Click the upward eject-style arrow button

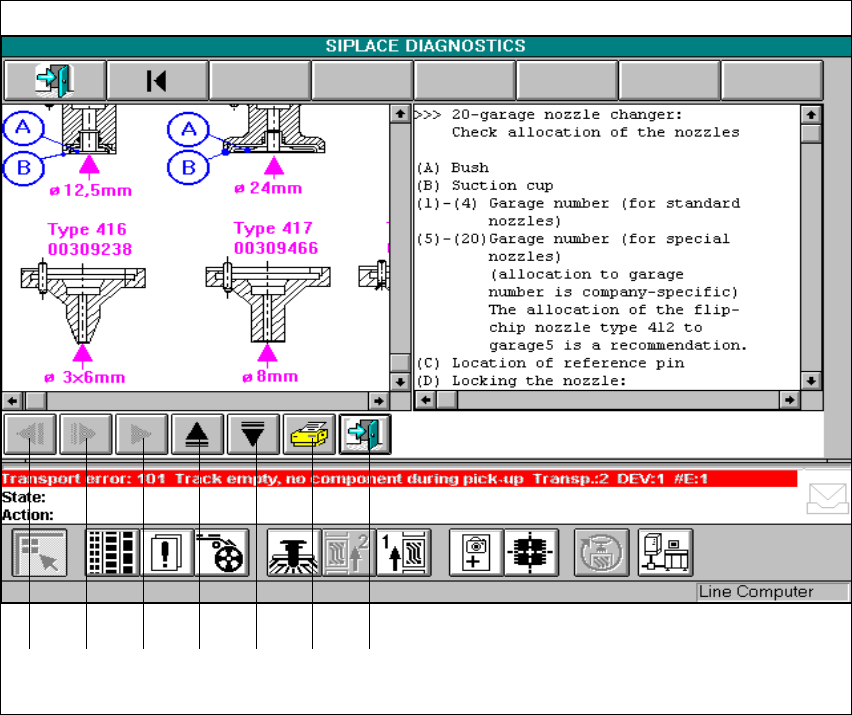(198, 434)
